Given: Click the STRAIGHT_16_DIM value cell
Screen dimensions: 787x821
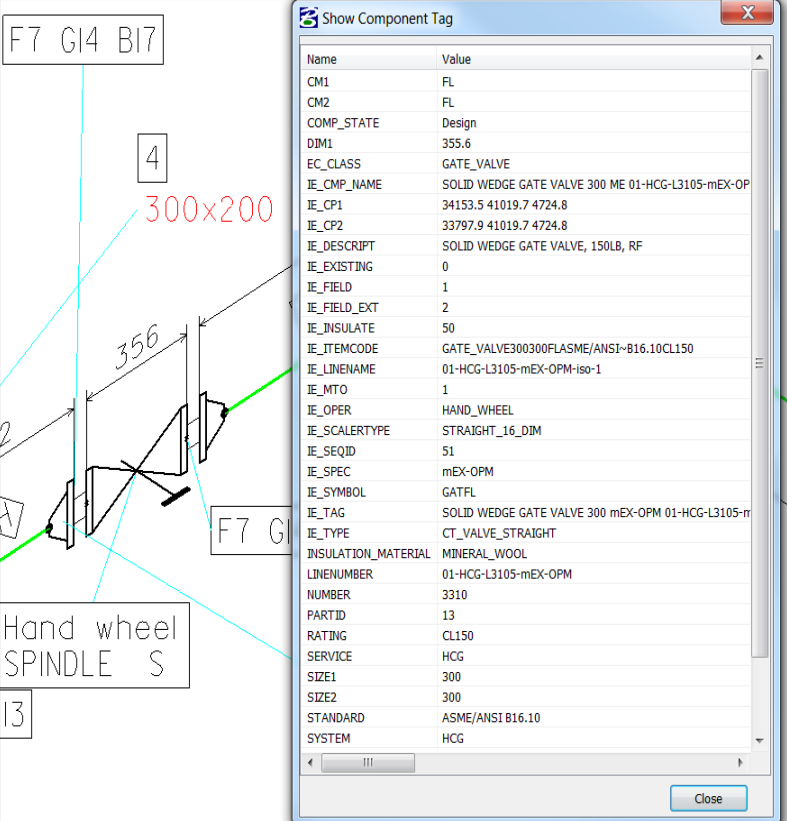Looking at the screenshot, I should [492, 430].
